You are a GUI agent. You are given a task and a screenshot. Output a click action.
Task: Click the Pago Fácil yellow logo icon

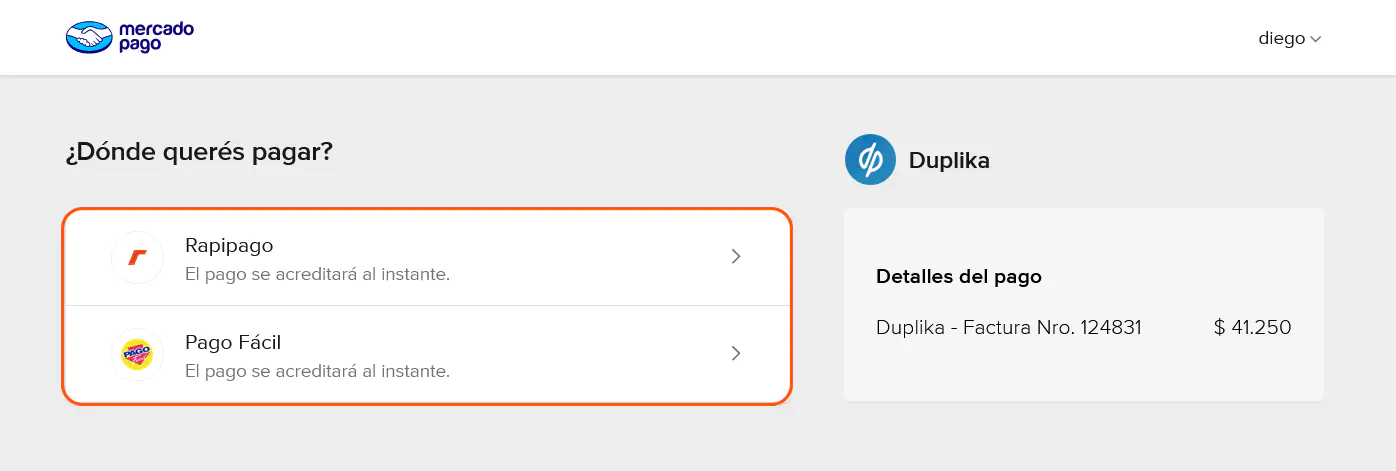click(x=137, y=355)
